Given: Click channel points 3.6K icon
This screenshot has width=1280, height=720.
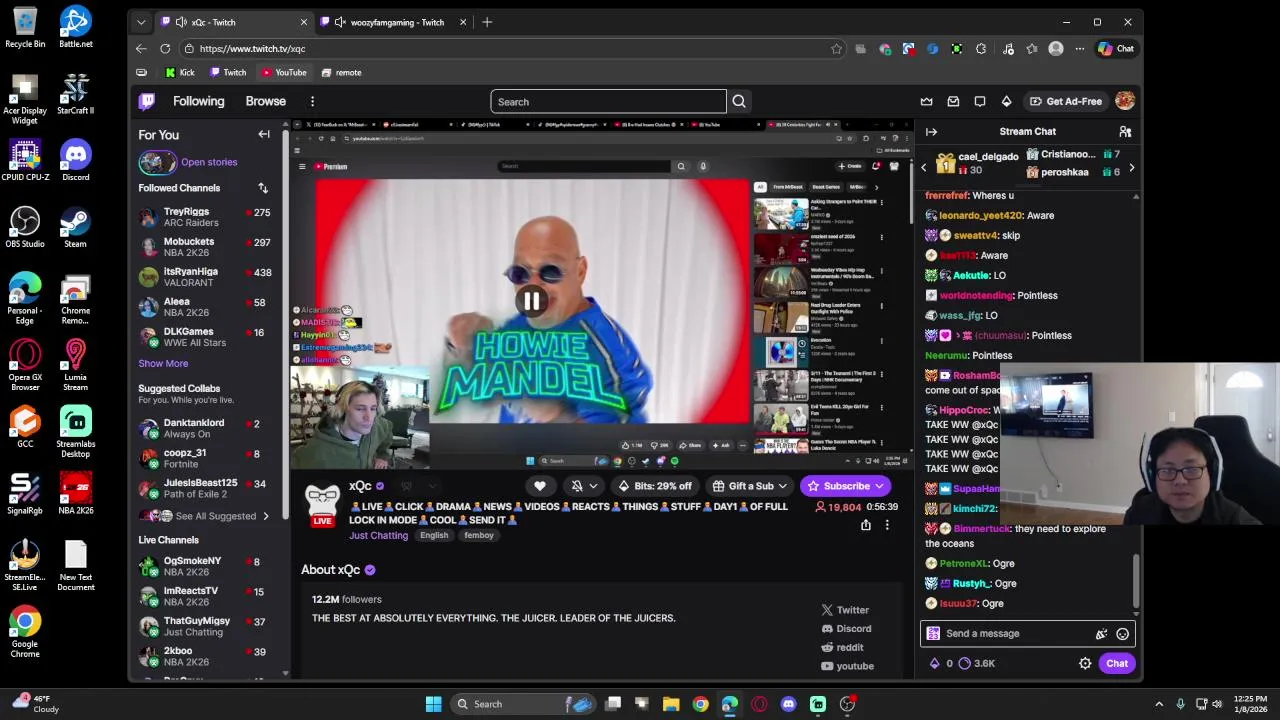Looking at the screenshot, I should pos(965,663).
